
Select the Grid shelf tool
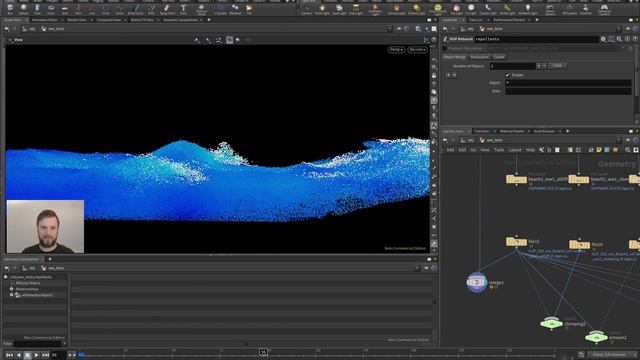point(64,9)
